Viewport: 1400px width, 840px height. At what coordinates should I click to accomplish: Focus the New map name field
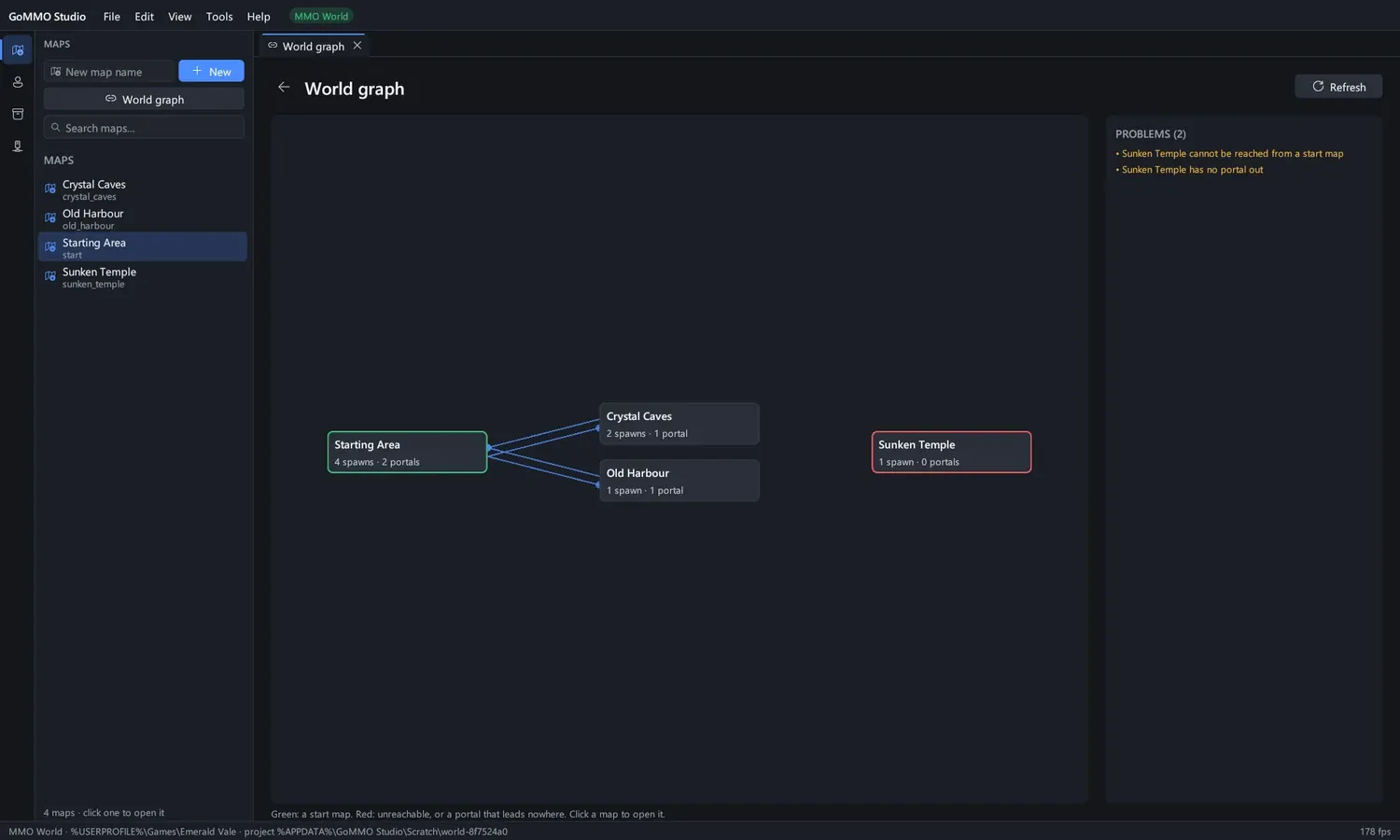pos(108,71)
